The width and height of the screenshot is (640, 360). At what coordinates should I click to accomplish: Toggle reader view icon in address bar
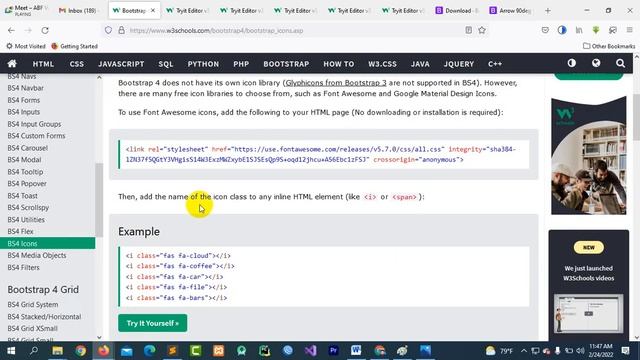(469, 30)
